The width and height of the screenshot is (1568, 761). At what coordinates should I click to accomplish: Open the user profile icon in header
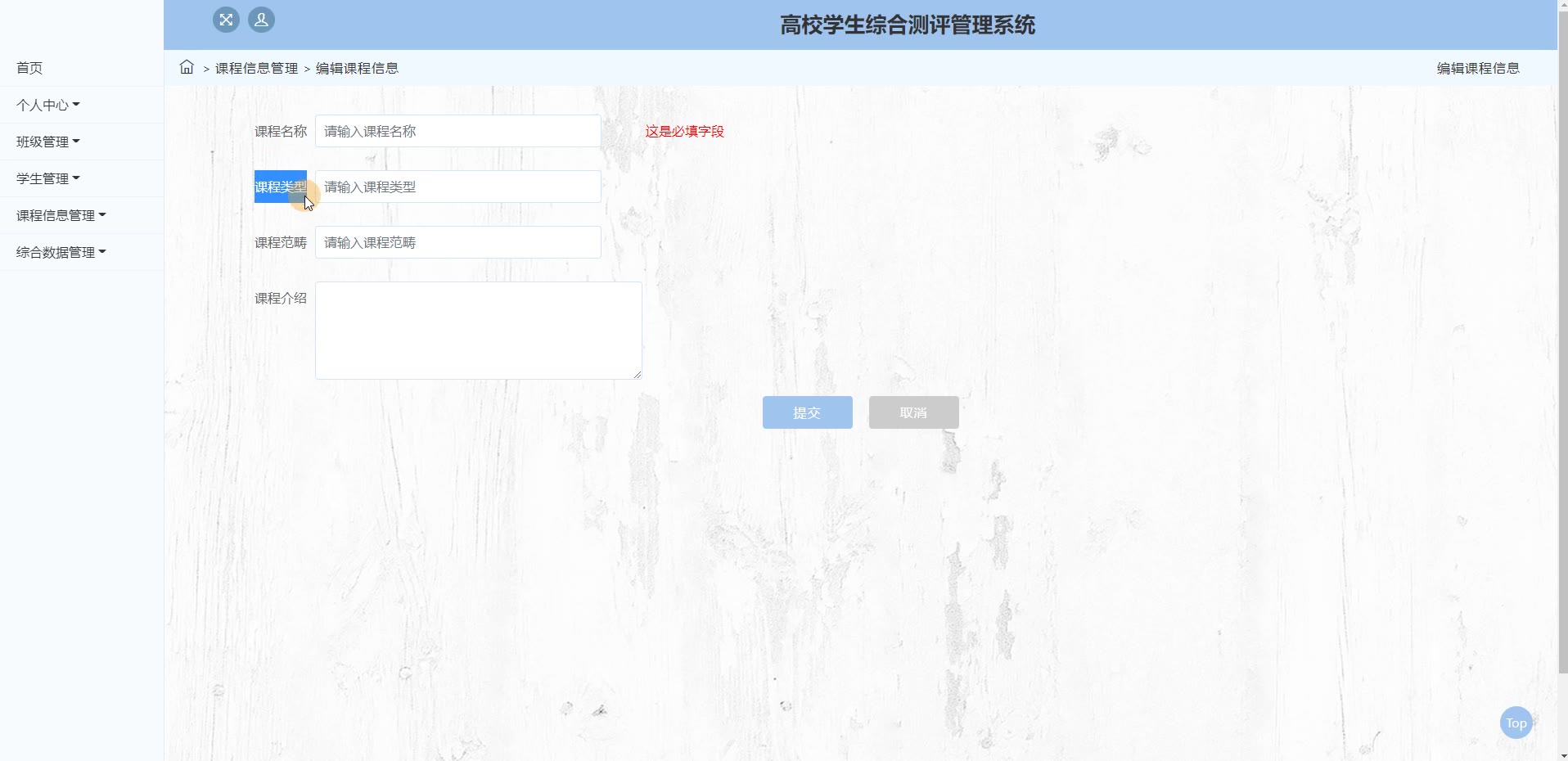coord(261,20)
